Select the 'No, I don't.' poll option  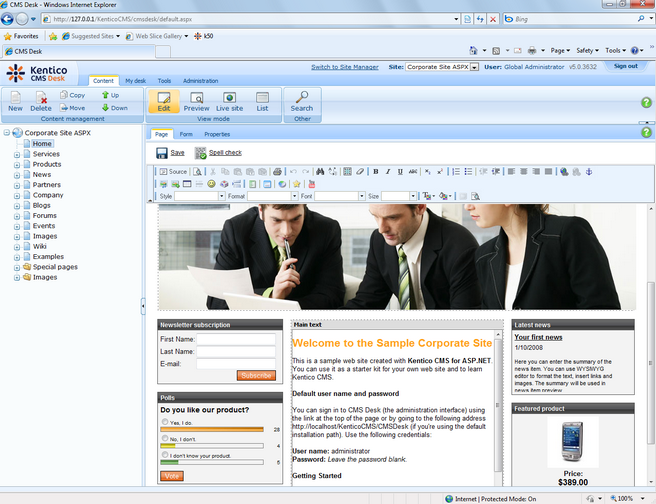pyautogui.click(x=164, y=439)
